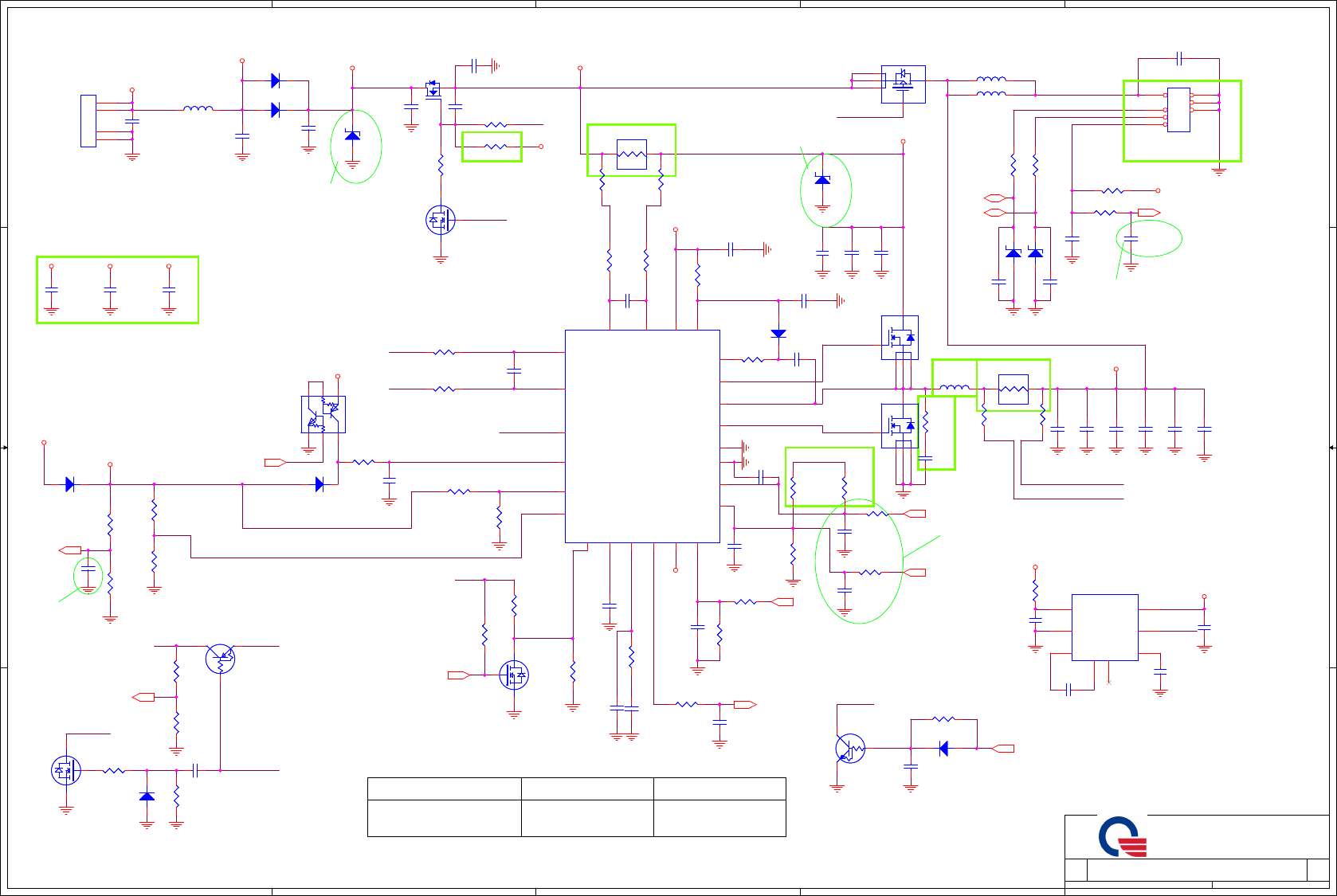Select the PNP transistor circle at lower left
The width and height of the screenshot is (1337, 896).
pos(220,659)
